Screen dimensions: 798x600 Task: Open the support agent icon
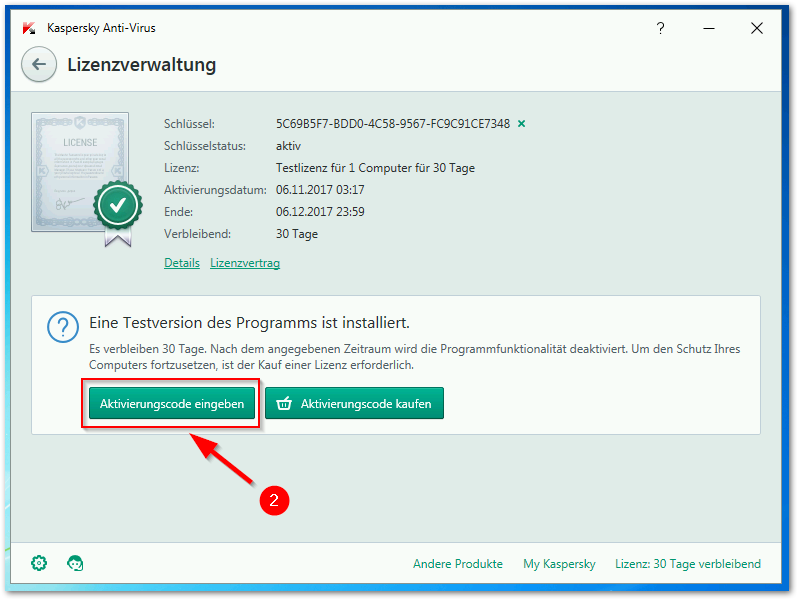(75, 563)
